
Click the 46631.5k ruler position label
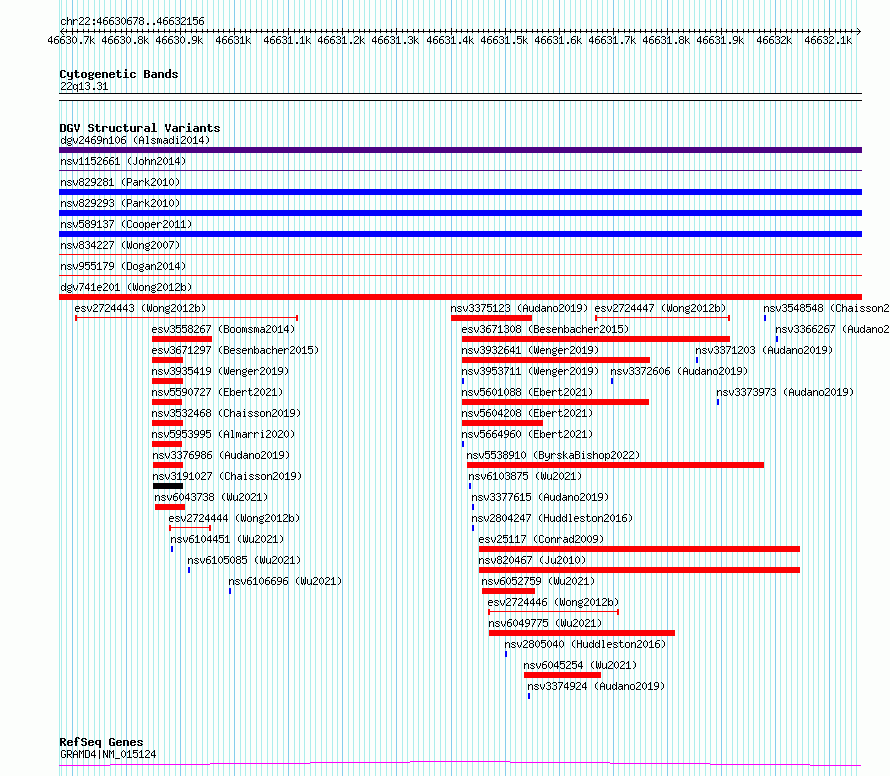(x=504, y=40)
